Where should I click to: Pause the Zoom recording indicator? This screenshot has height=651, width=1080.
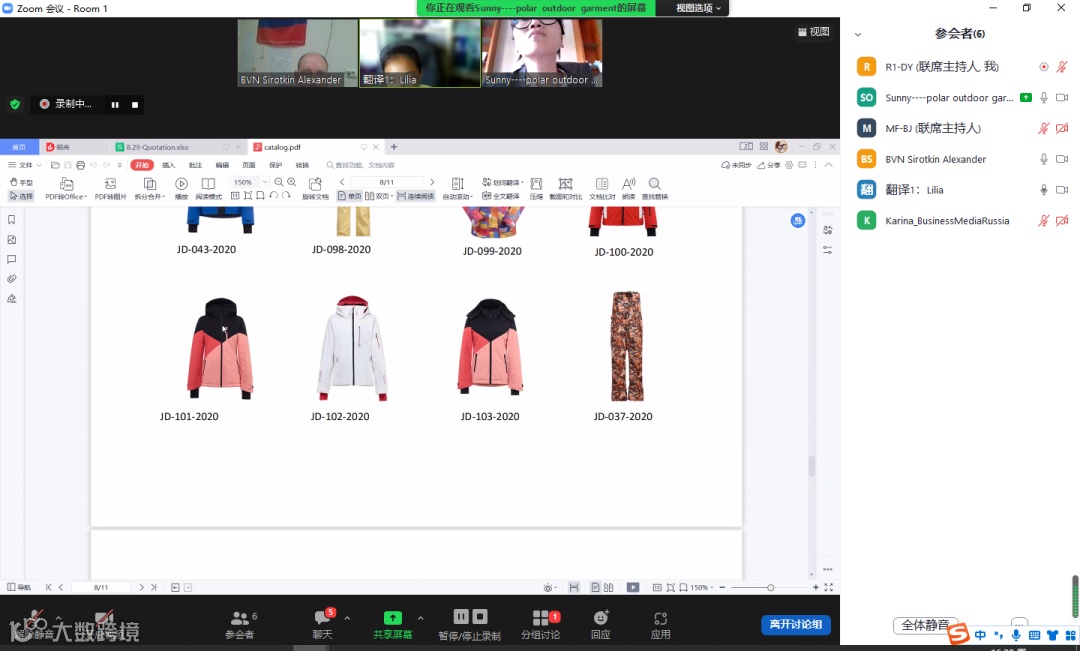click(115, 105)
